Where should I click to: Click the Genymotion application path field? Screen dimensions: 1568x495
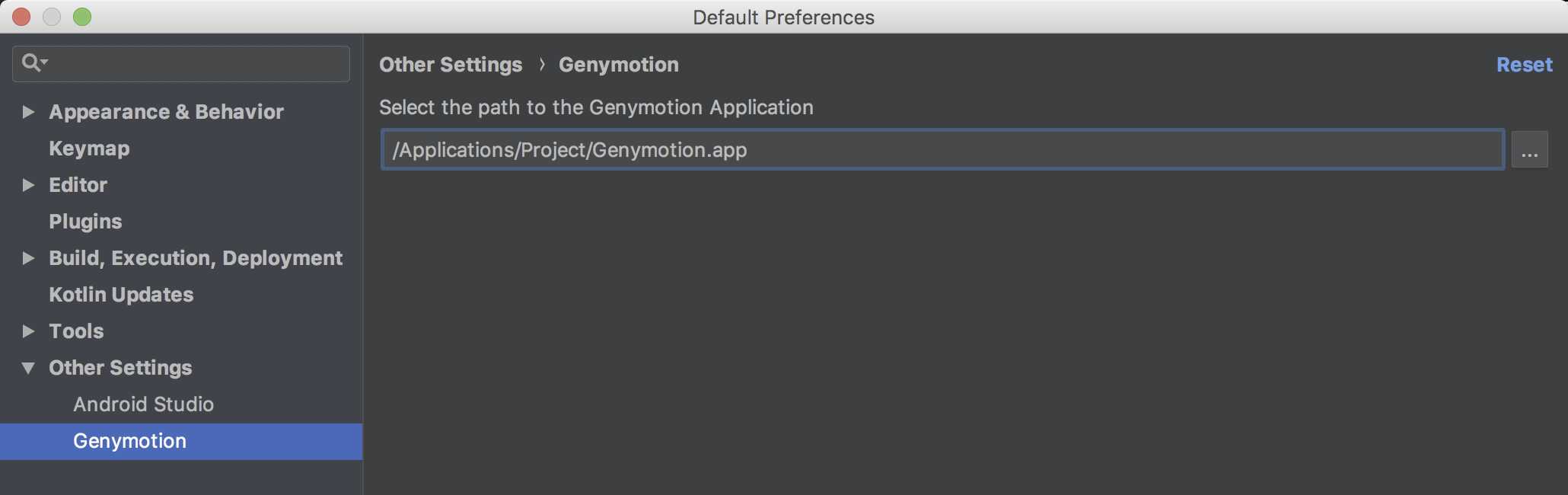942,149
